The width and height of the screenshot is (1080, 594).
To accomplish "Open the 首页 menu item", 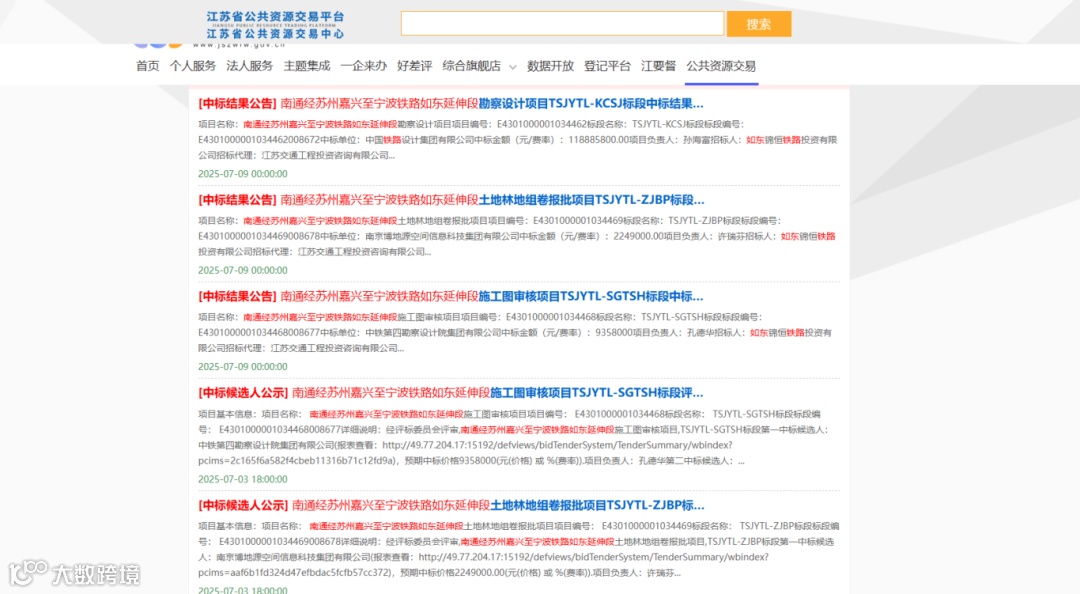I will click(146, 66).
